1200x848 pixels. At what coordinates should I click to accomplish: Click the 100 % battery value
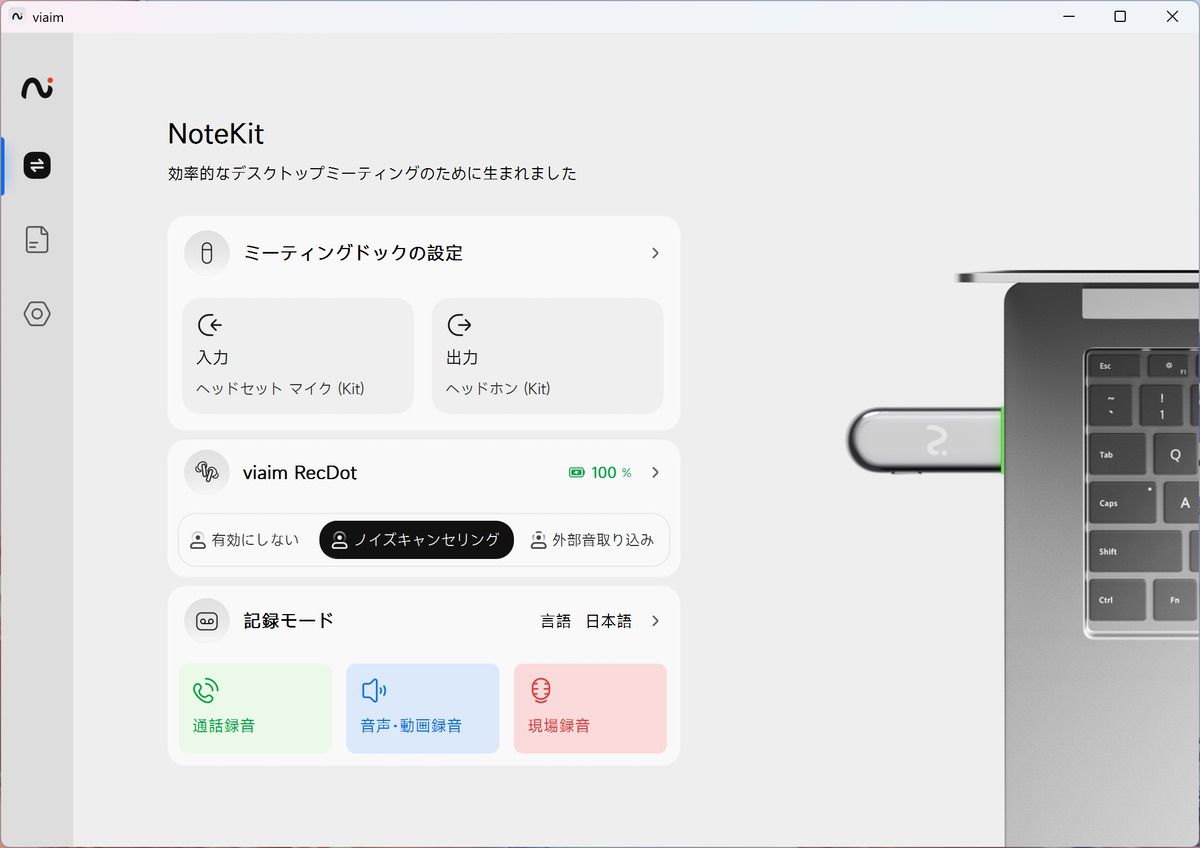point(611,473)
